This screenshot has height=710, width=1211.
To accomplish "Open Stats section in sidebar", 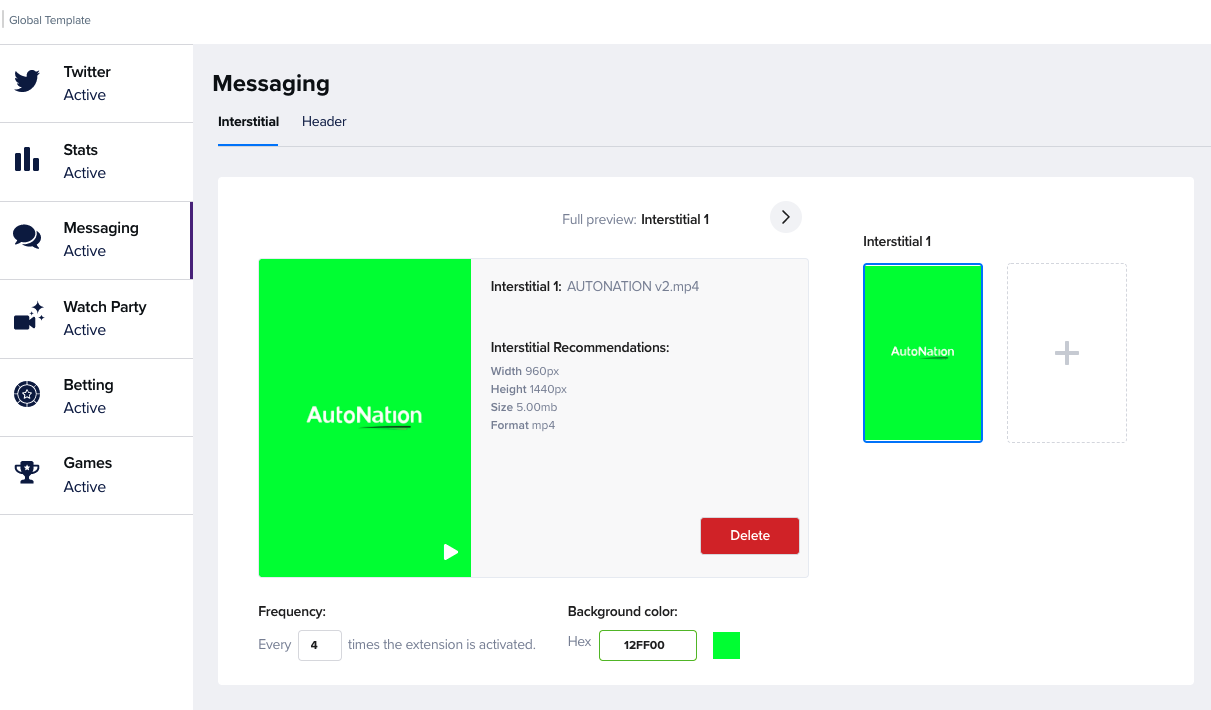I will [x=96, y=161].
